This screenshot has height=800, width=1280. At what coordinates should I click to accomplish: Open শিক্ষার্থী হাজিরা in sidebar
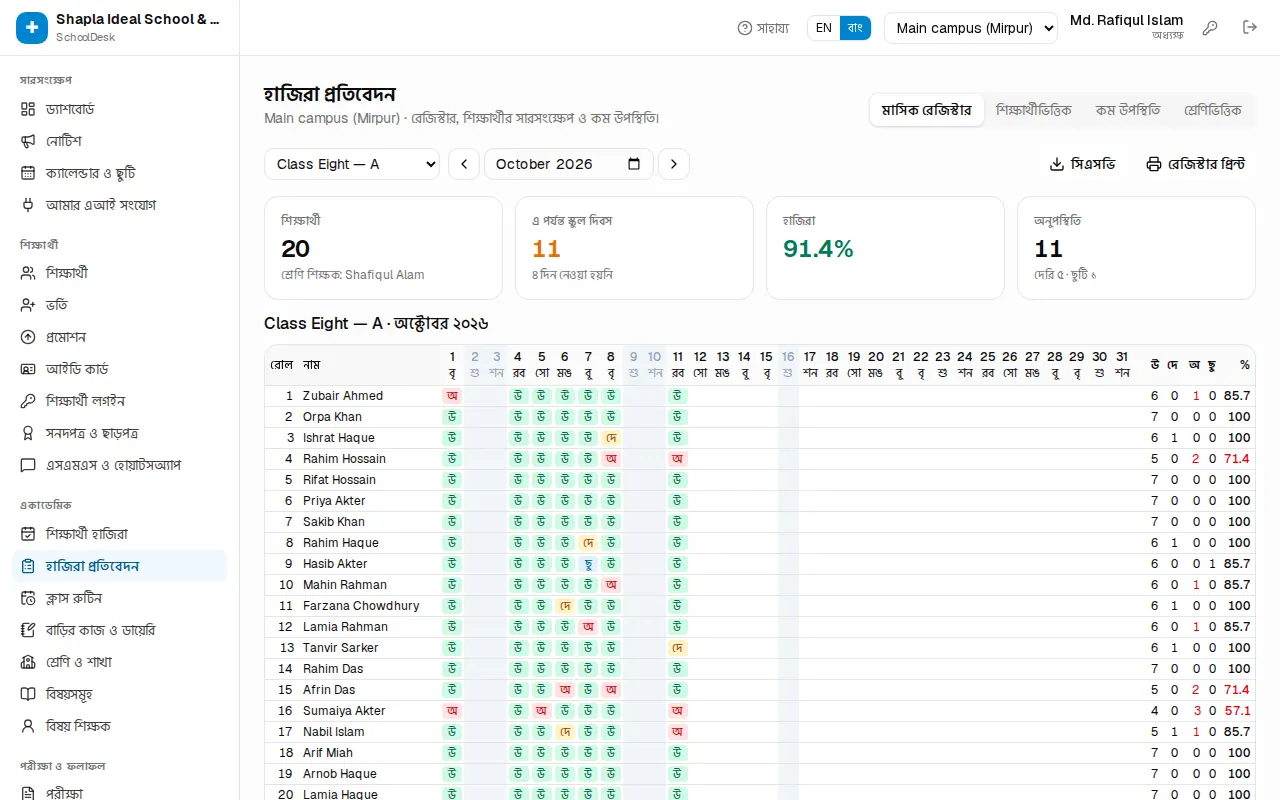(120, 534)
